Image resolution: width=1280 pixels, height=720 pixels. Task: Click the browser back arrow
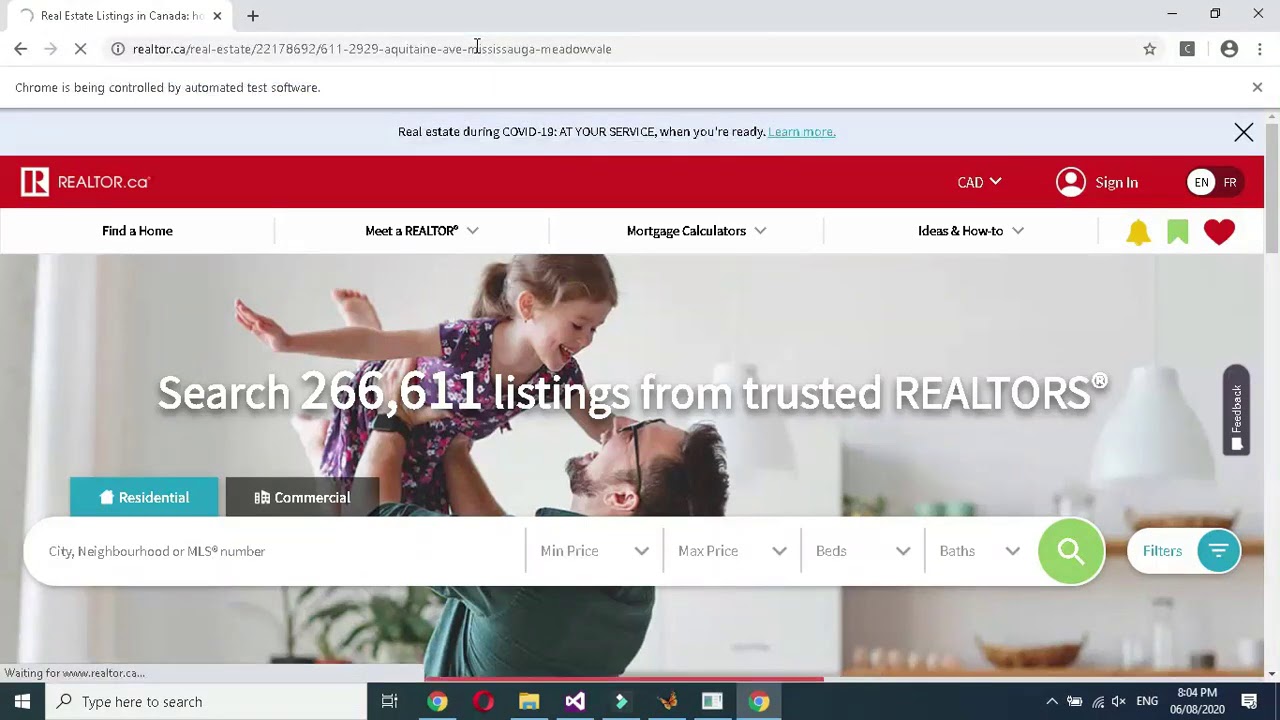click(21, 49)
